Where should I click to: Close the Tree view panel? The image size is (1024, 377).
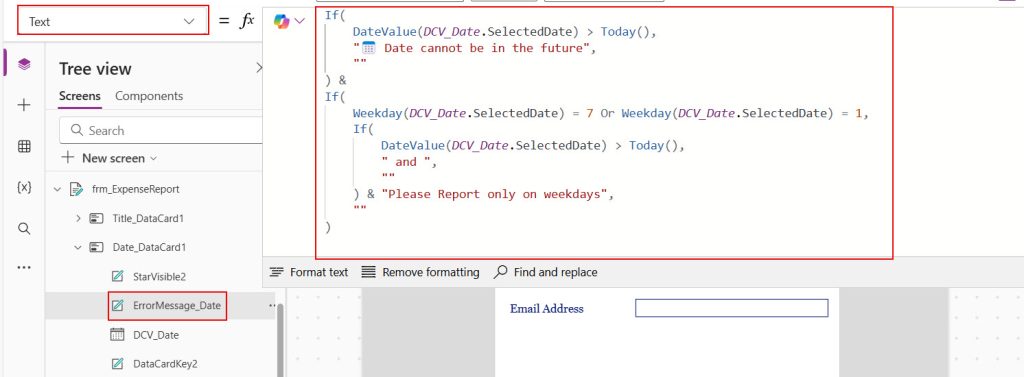pyautogui.click(x=259, y=67)
